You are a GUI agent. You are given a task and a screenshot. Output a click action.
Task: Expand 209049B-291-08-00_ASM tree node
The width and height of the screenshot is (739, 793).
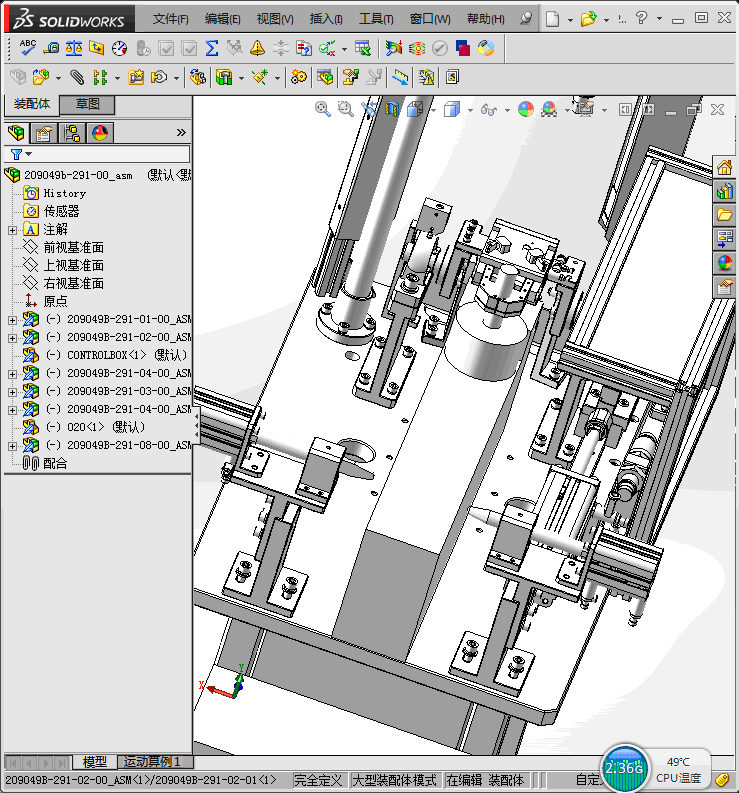(x=12, y=446)
